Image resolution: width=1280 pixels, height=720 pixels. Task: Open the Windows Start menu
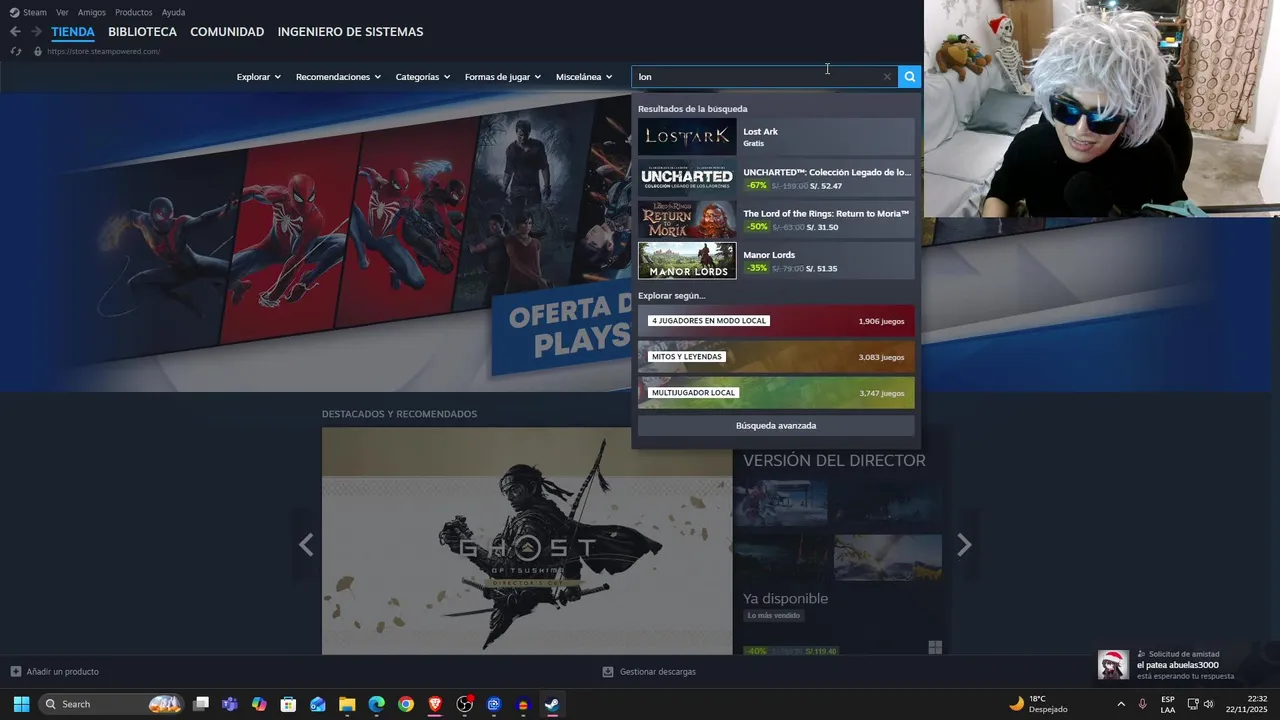21,704
